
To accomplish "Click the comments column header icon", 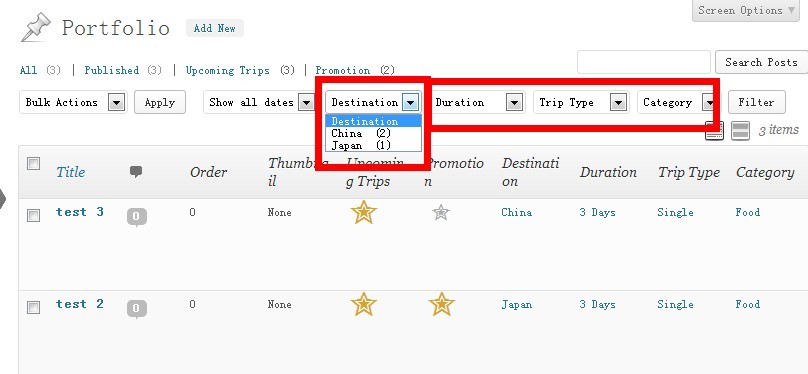I will pos(136,172).
